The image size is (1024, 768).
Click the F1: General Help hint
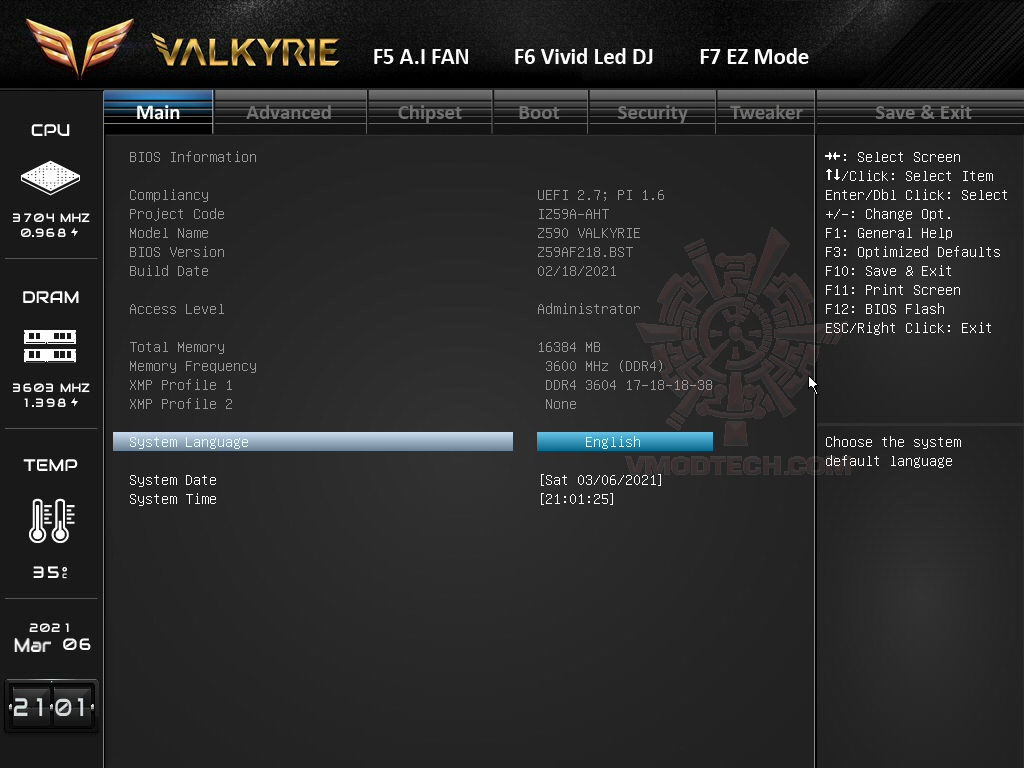[889, 233]
